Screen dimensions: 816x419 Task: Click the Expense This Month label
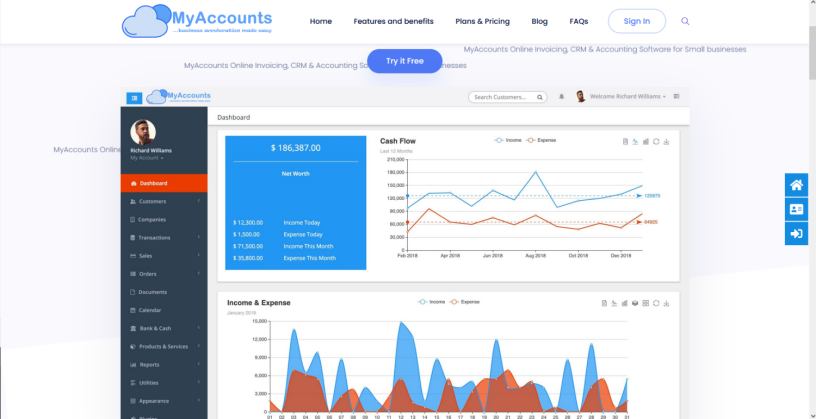click(x=310, y=258)
